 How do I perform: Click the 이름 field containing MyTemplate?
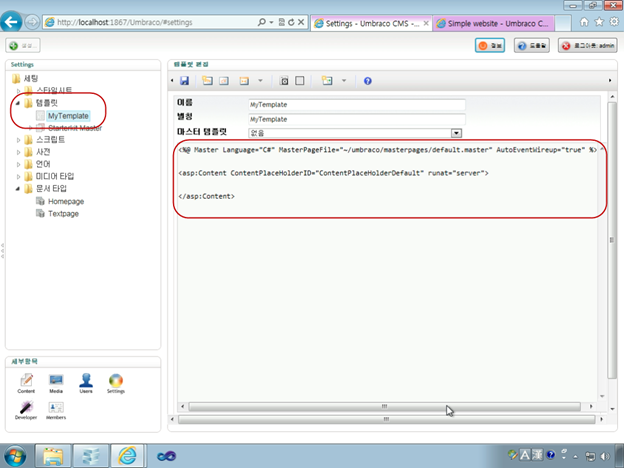357,105
